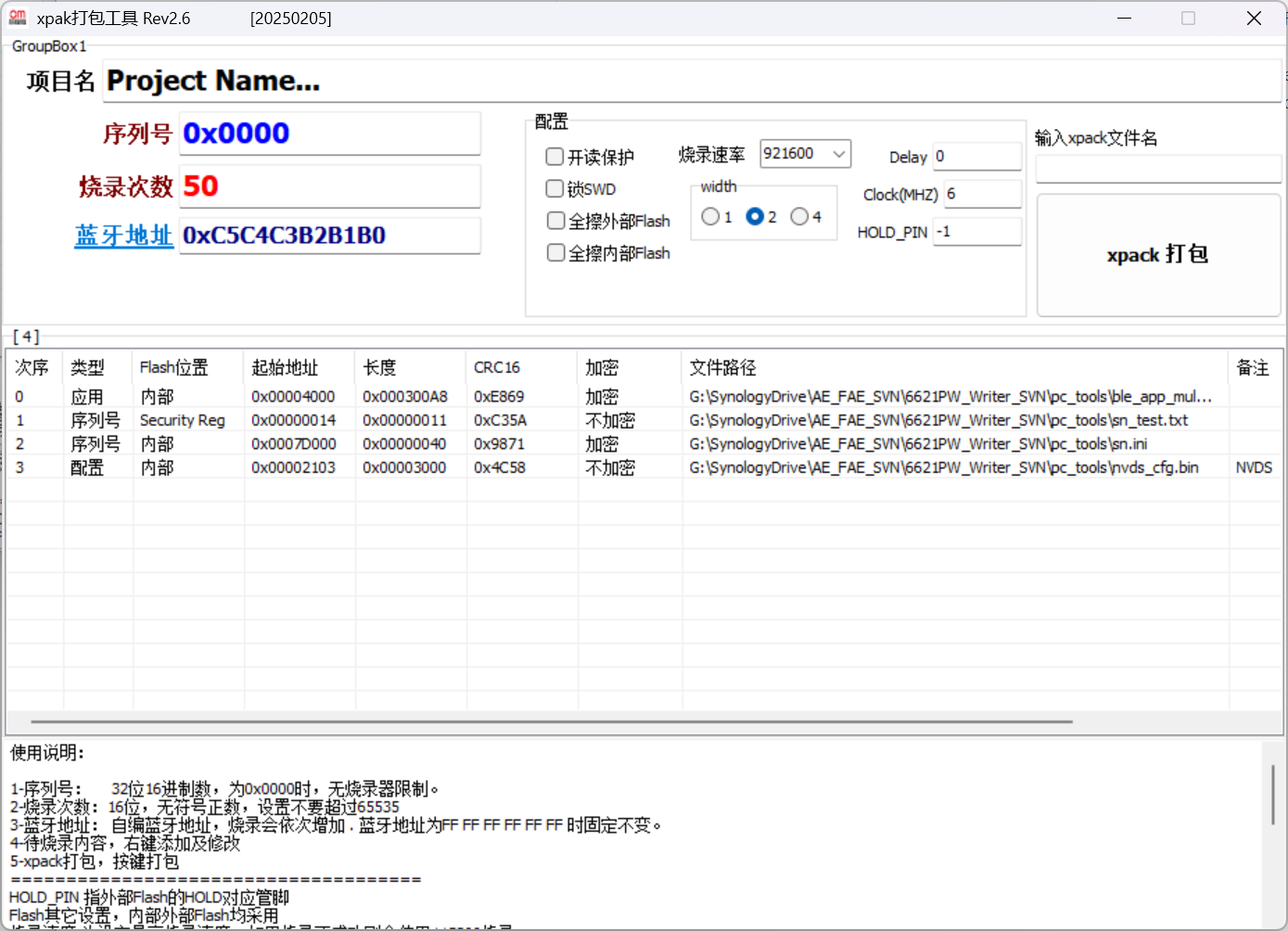Enable the 开读保护 read protection checkbox
Viewport: 1288px width, 931px height.
click(x=555, y=157)
